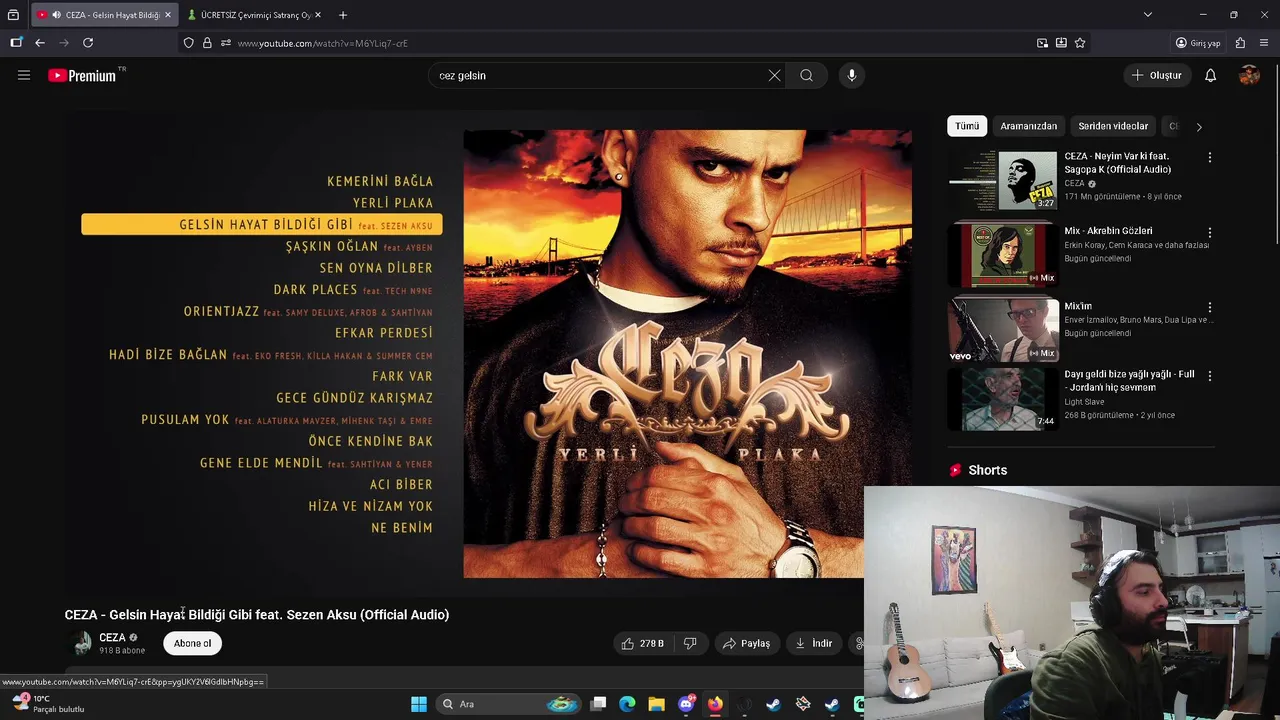The height and width of the screenshot is (720, 1280).
Task: Open account avatar menu on YouTube
Action: pyautogui.click(x=1249, y=75)
